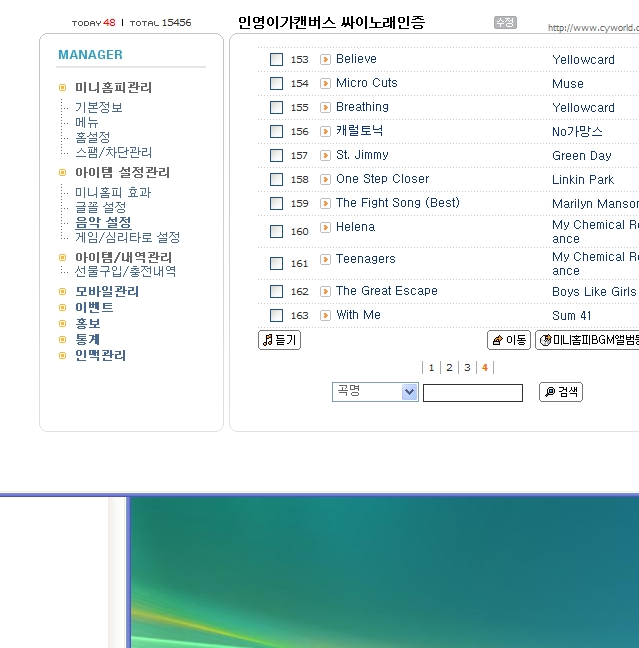
Task: Go to page 3 of song list
Action: (467, 367)
